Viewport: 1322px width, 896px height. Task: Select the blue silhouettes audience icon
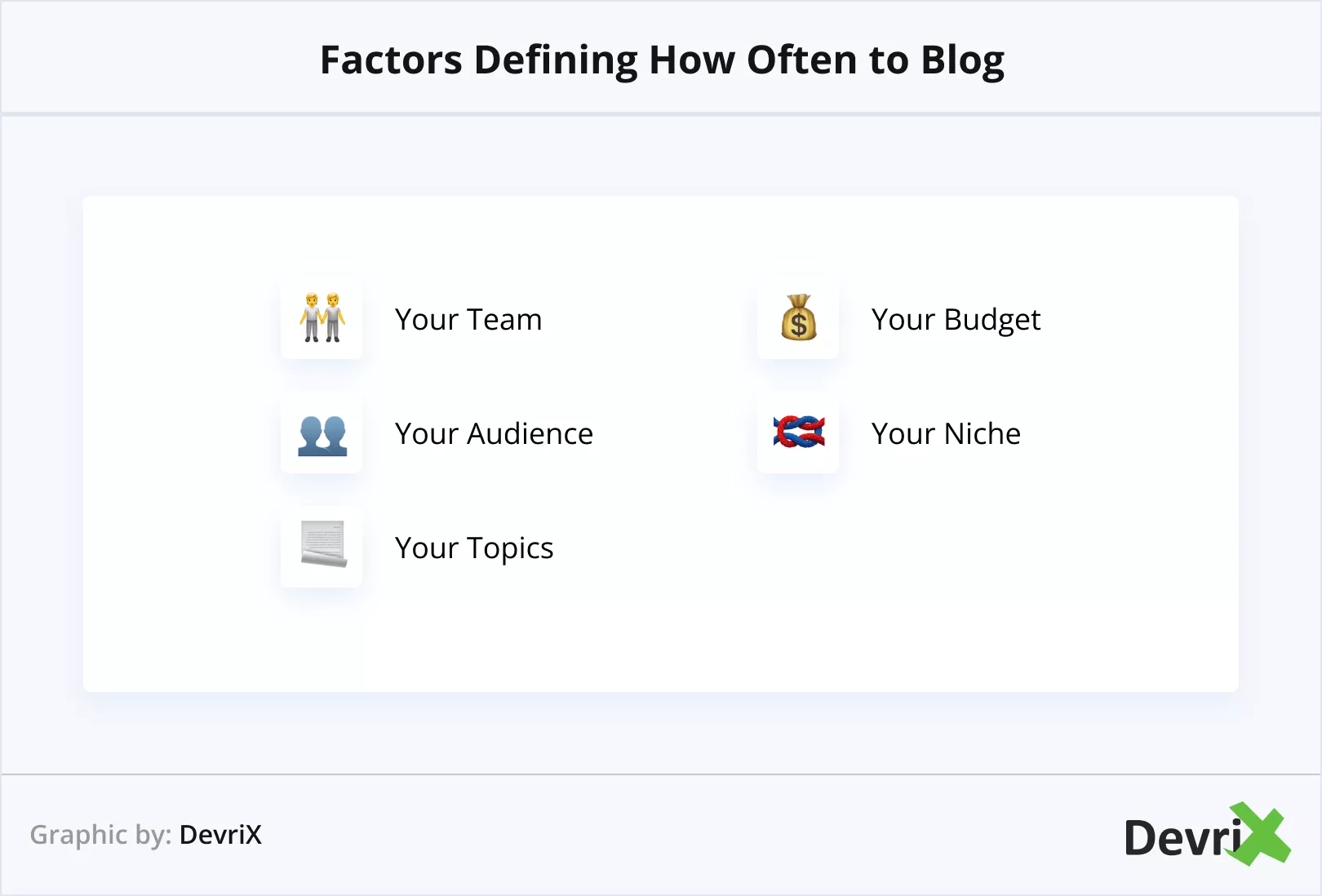(x=322, y=433)
